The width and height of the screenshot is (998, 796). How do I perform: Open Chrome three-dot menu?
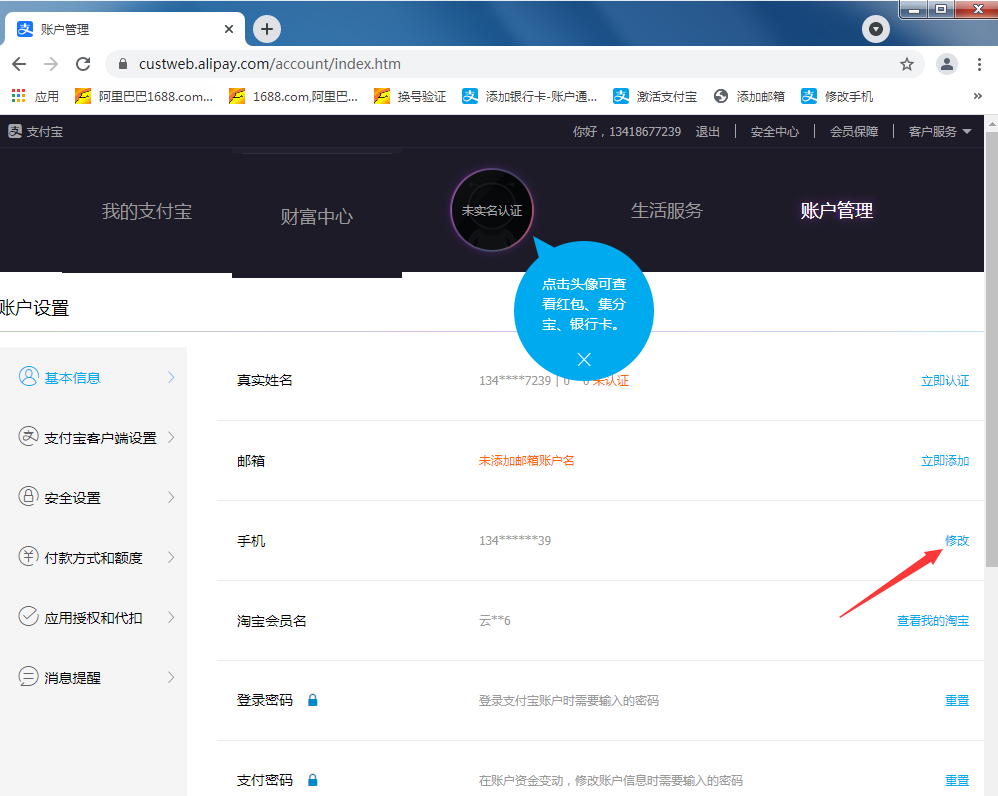tap(979, 64)
